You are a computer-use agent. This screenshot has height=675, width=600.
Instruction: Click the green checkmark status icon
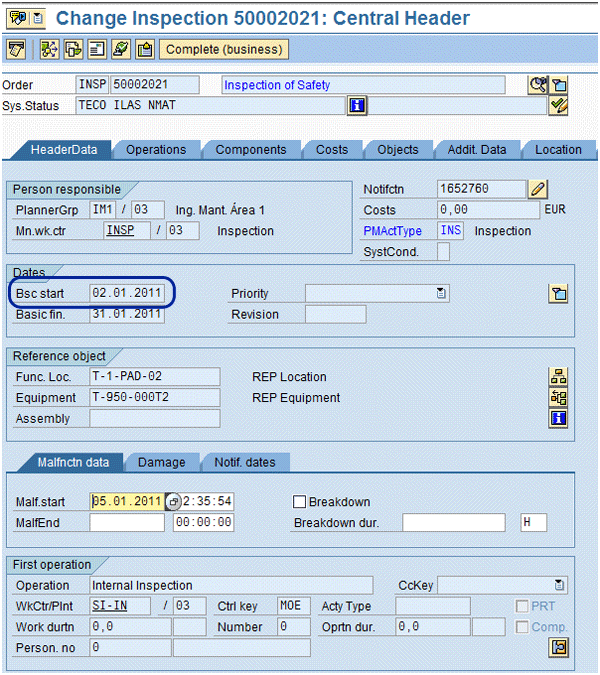point(559,106)
